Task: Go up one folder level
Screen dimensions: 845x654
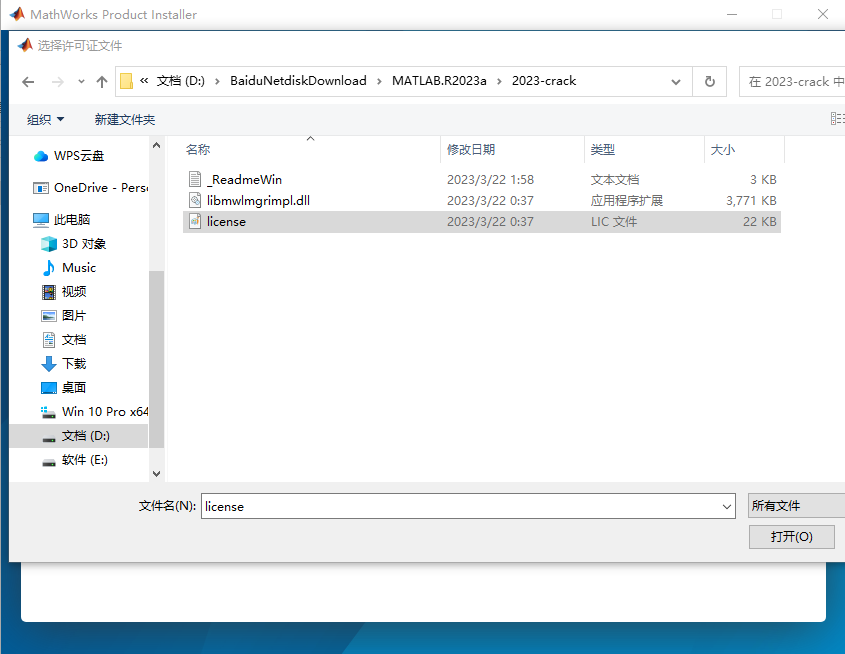Action: click(102, 82)
